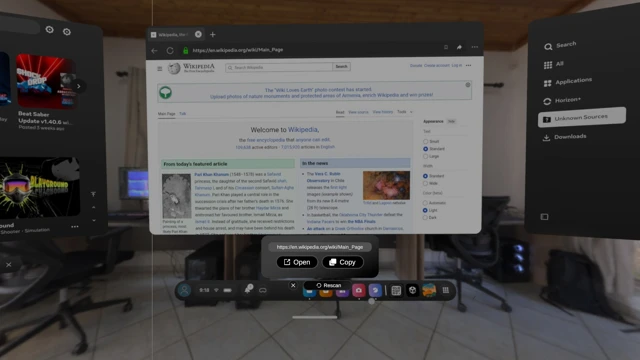This screenshot has width=640, height=360.
Task: Open the browser three-dots menu
Action: 474,47
